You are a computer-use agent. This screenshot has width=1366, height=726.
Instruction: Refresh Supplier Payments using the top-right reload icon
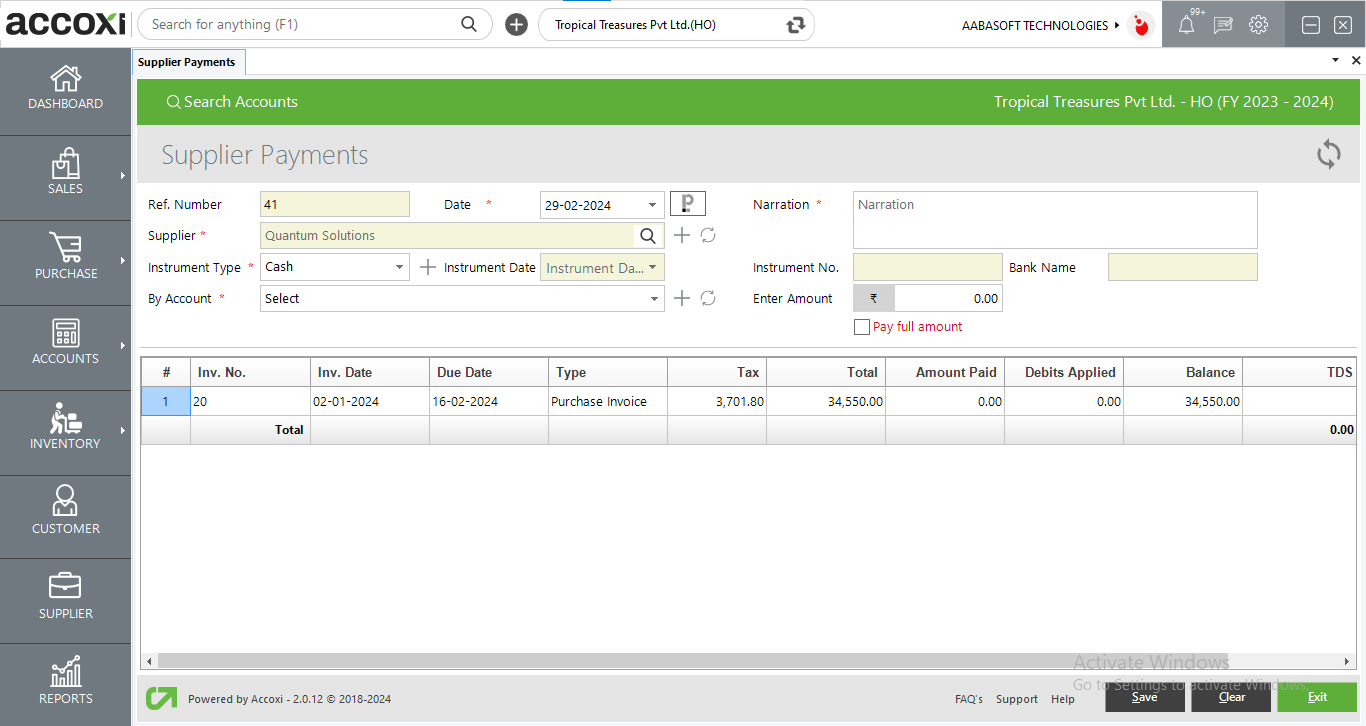[x=1328, y=155]
